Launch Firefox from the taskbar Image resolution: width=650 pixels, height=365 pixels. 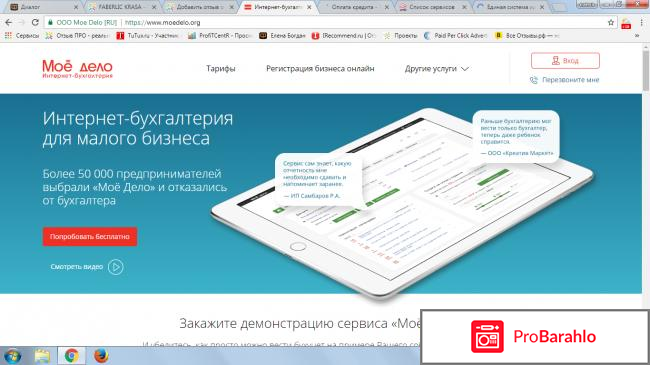point(101,356)
